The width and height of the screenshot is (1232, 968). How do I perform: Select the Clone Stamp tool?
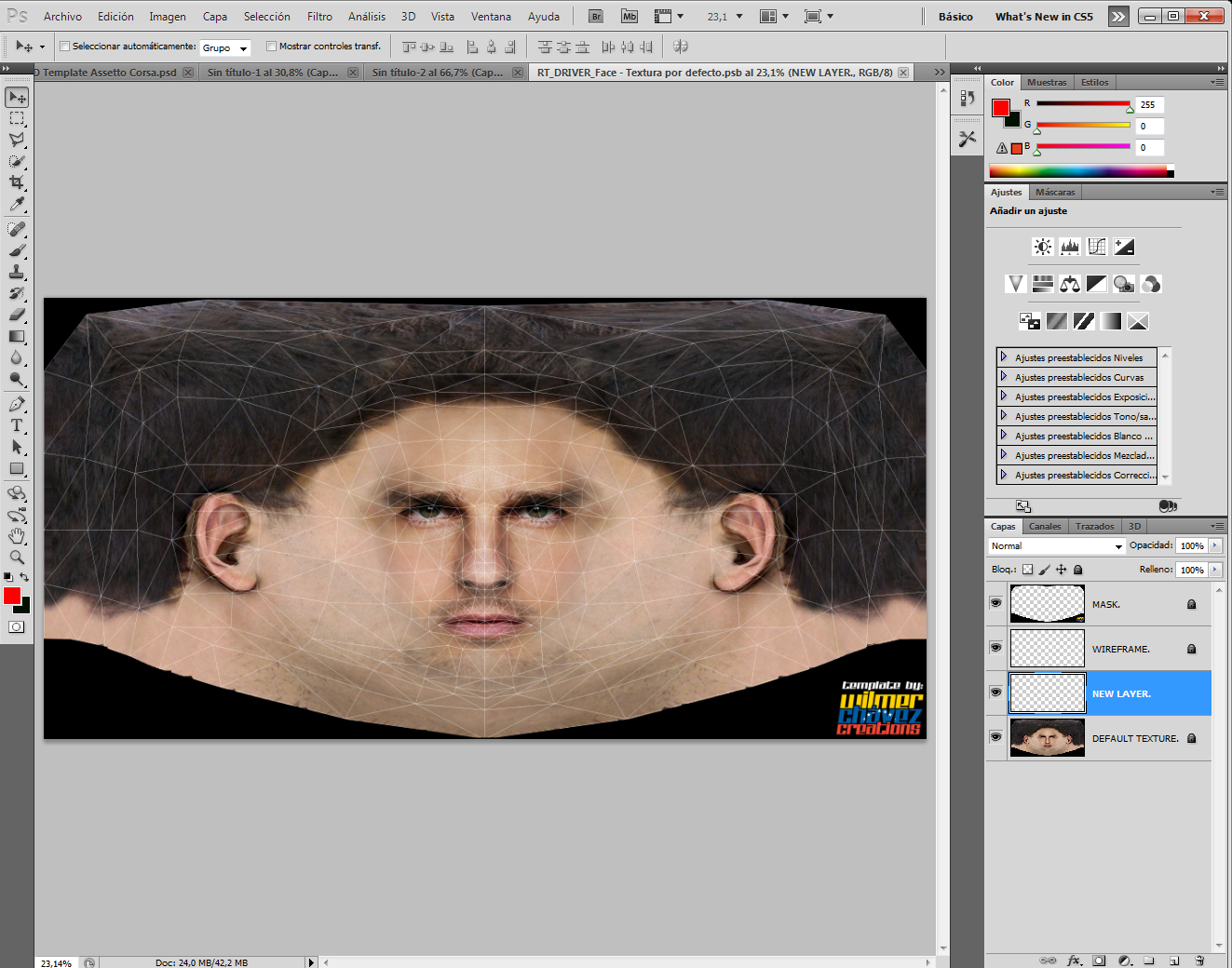[17, 272]
